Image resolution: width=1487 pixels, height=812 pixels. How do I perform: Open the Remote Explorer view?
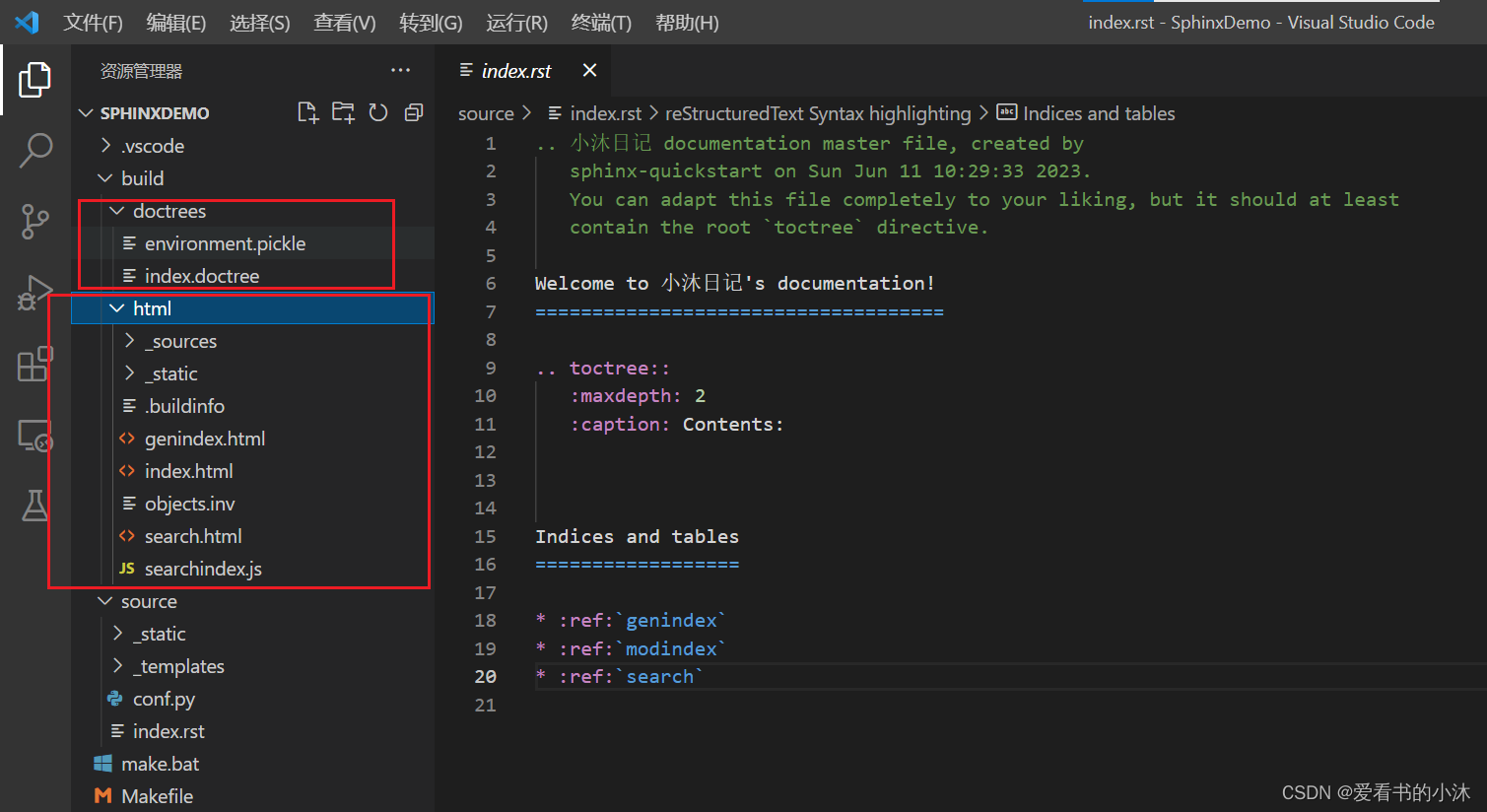[x=34, y=435]
